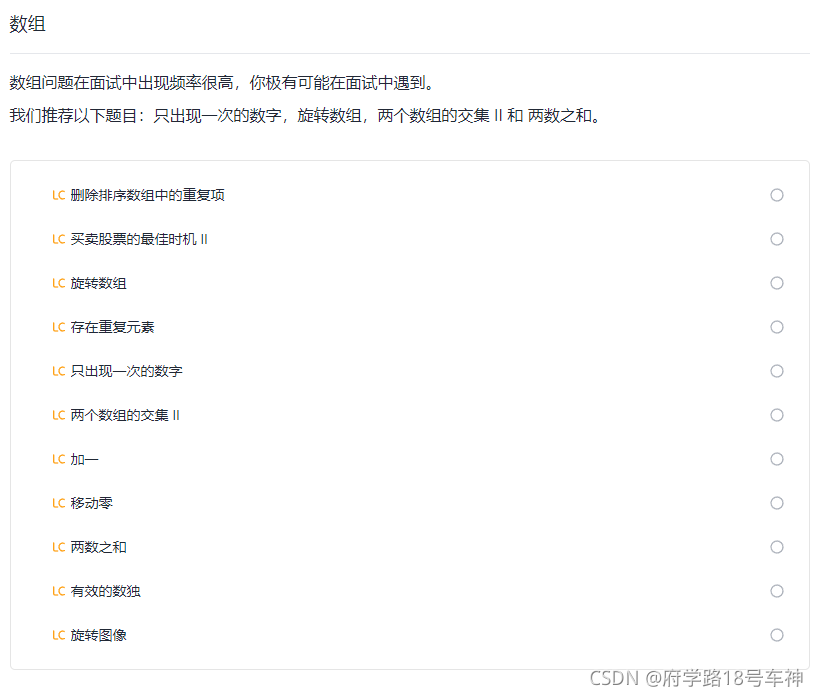Open 两个数组的交集 II in the problem list

[125, 415]
